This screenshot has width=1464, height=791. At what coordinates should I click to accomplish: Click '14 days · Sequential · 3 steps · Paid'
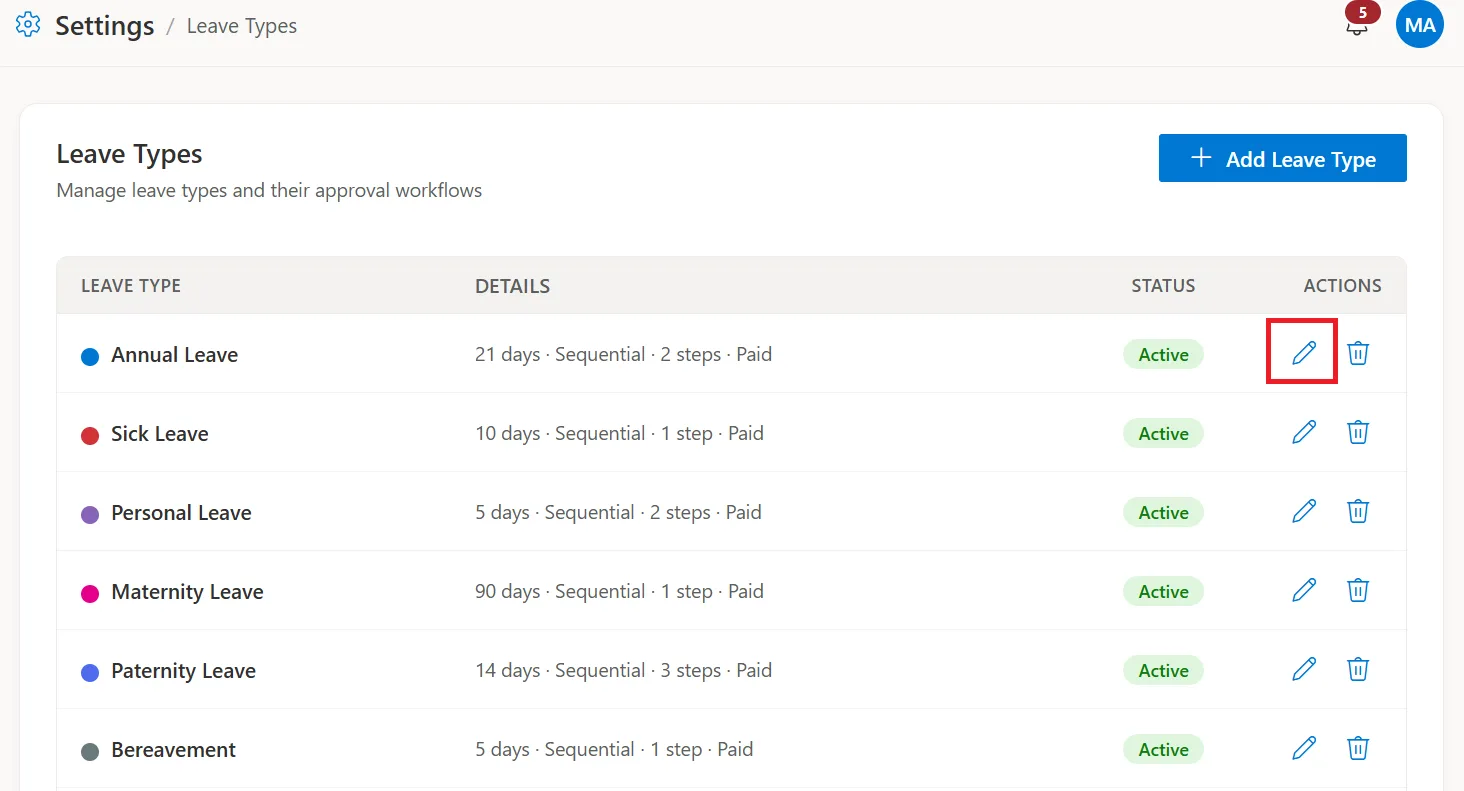623,670
